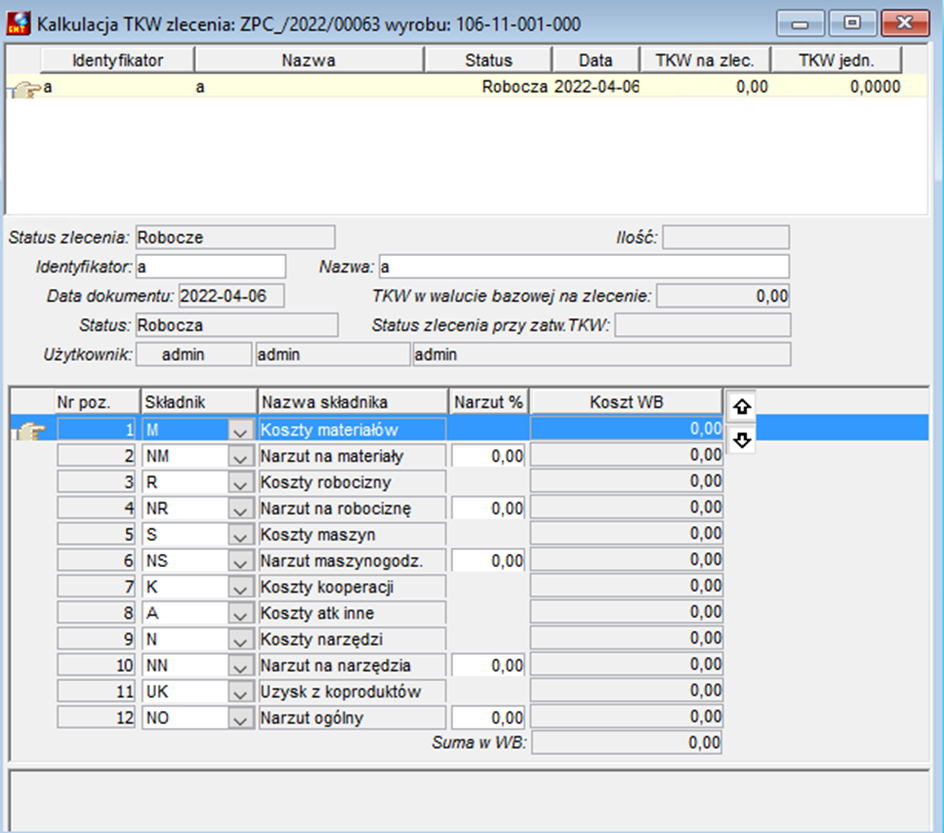The height and width of the screenshot is (833, 944).
Task: Edit Narzut % for Narzut na materiały
Action: (x=488, y=456)
